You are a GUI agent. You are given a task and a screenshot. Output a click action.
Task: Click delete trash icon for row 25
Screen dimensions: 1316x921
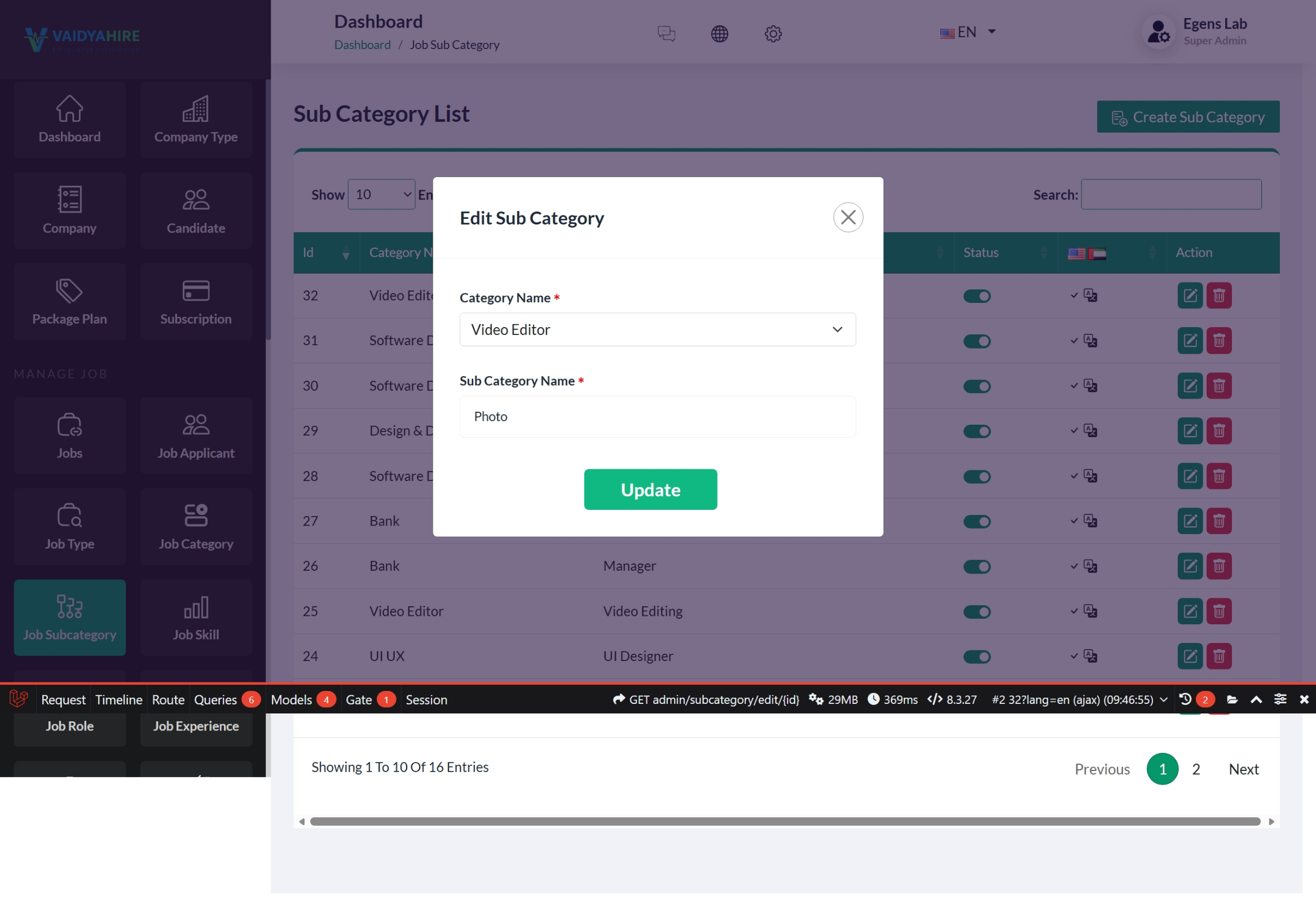1218,611
